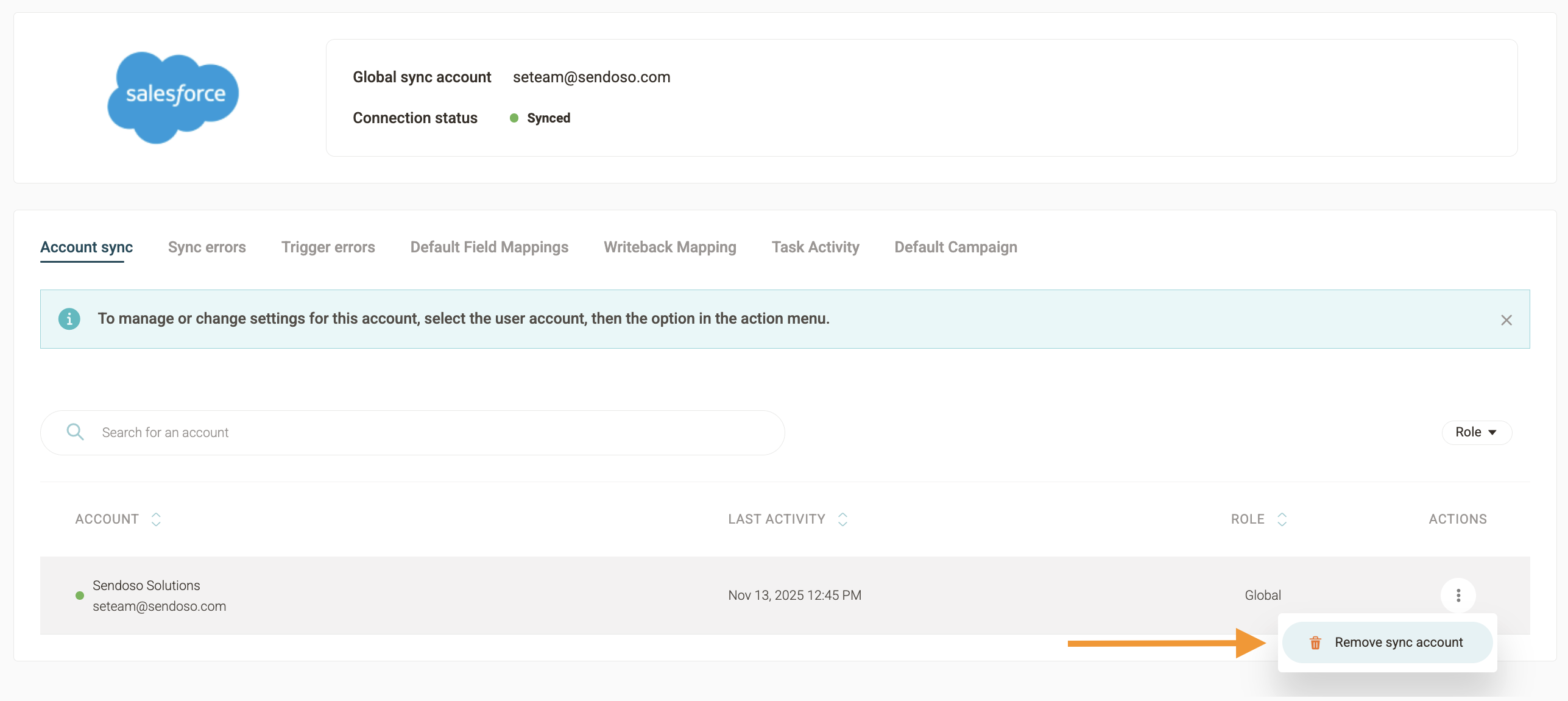This screenshot has width=1568, height=701.
Task: Click the global sync account email at top
Action: (592, 77)
